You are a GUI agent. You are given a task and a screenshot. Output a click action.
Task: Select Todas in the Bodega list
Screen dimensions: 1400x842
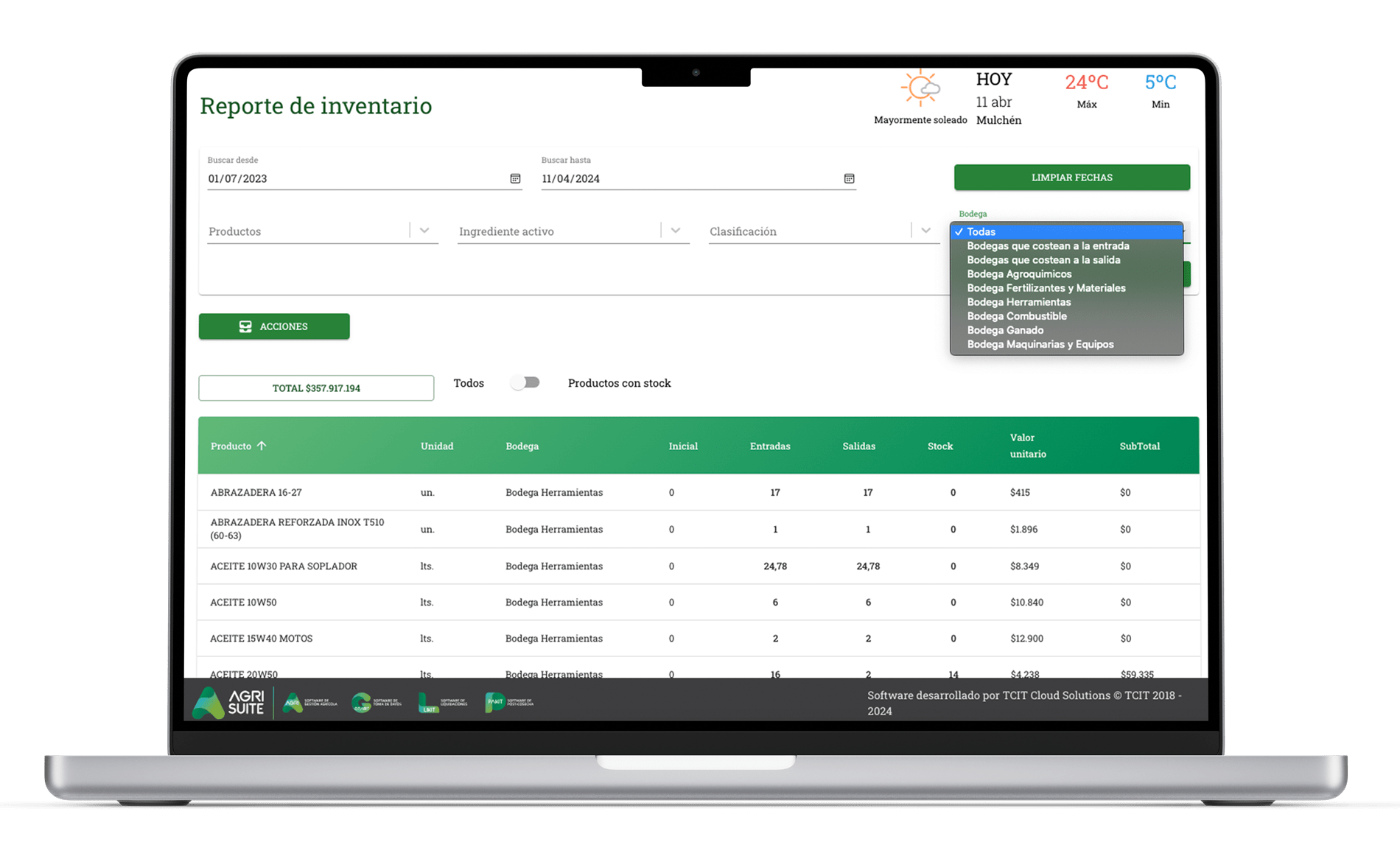[1067, 231]
